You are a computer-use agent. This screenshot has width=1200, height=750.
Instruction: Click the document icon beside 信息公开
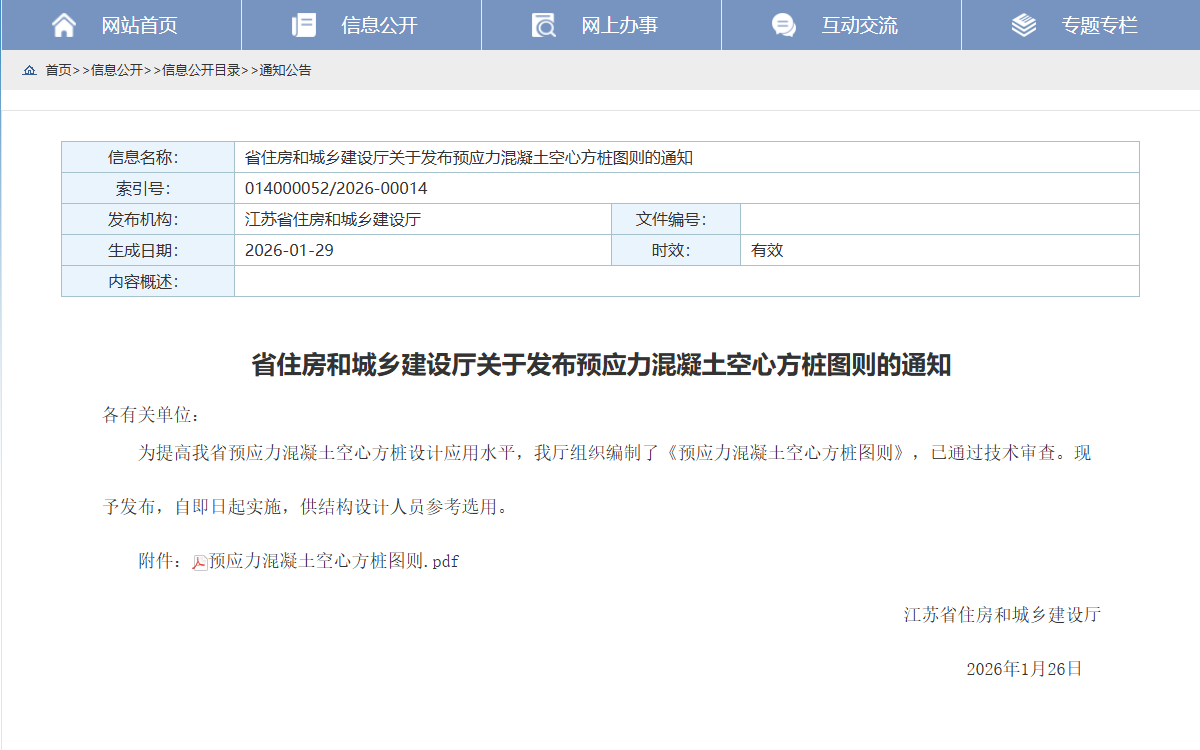pyautogui.click(x=303, y=25)
